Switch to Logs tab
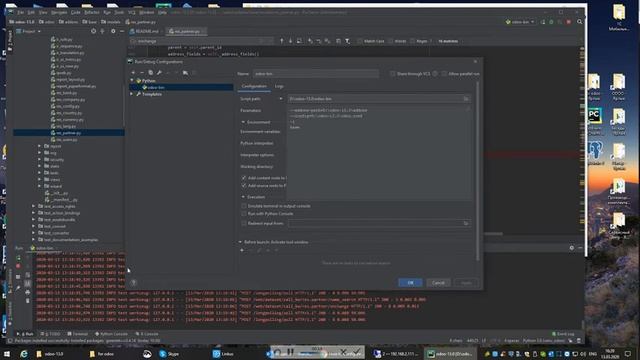This screenshot has height=360, width=640. [x=279, y=87]
